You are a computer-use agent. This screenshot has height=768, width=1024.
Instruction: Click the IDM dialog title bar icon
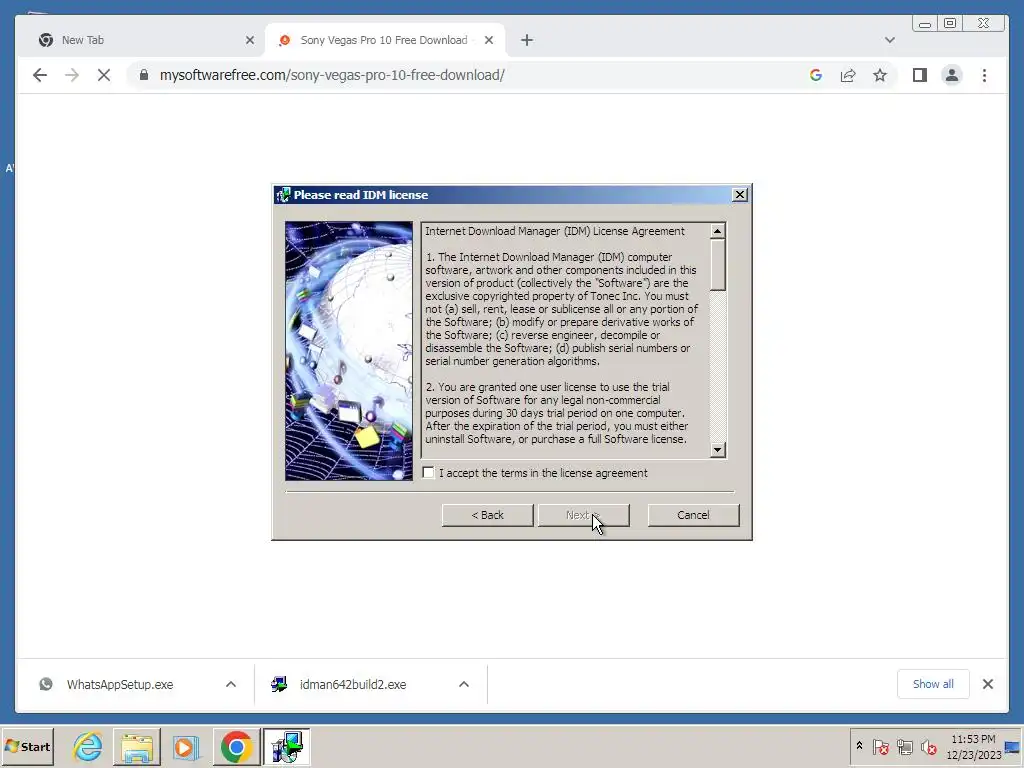click(283, 195)
